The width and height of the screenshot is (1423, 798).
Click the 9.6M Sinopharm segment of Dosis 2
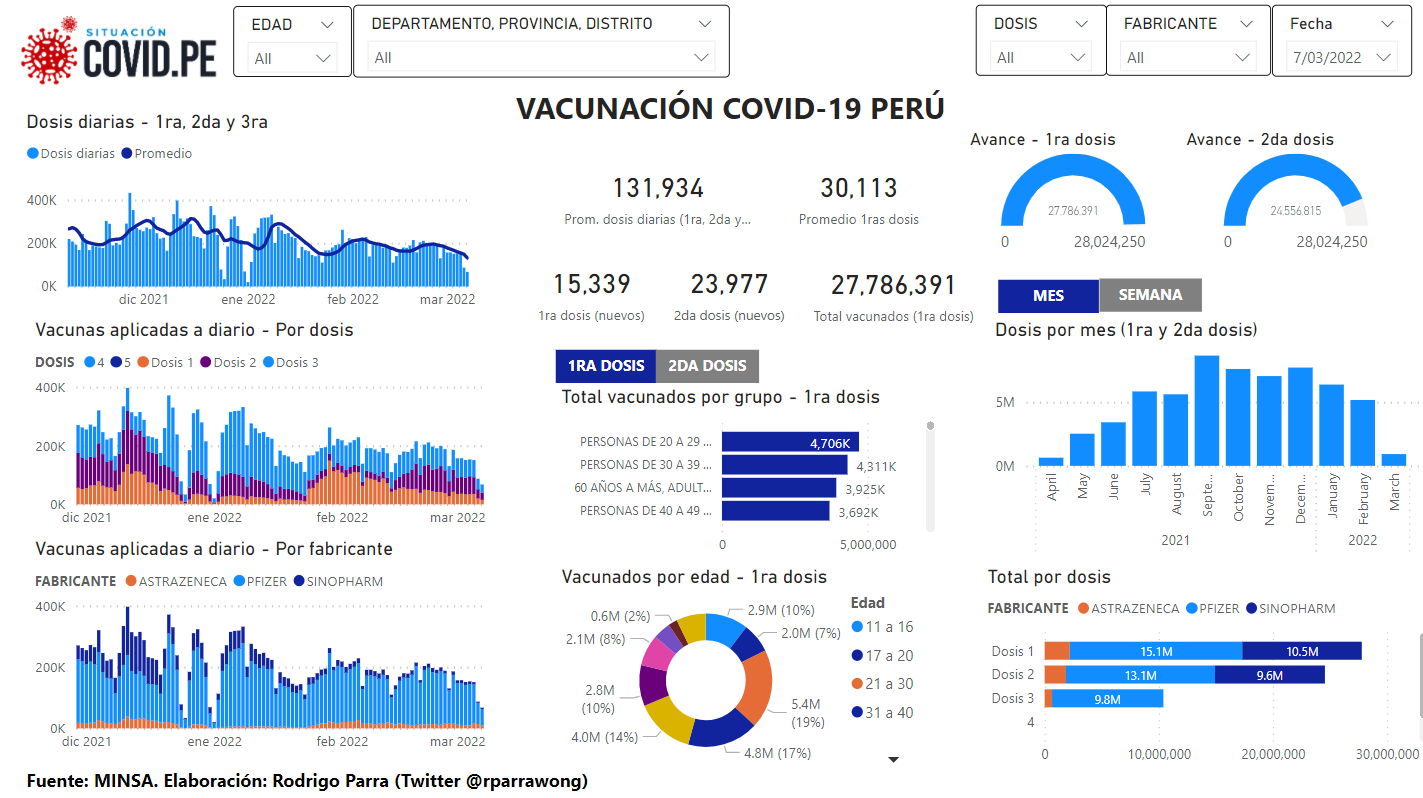pyautogui.click(x=1270, y=675)
